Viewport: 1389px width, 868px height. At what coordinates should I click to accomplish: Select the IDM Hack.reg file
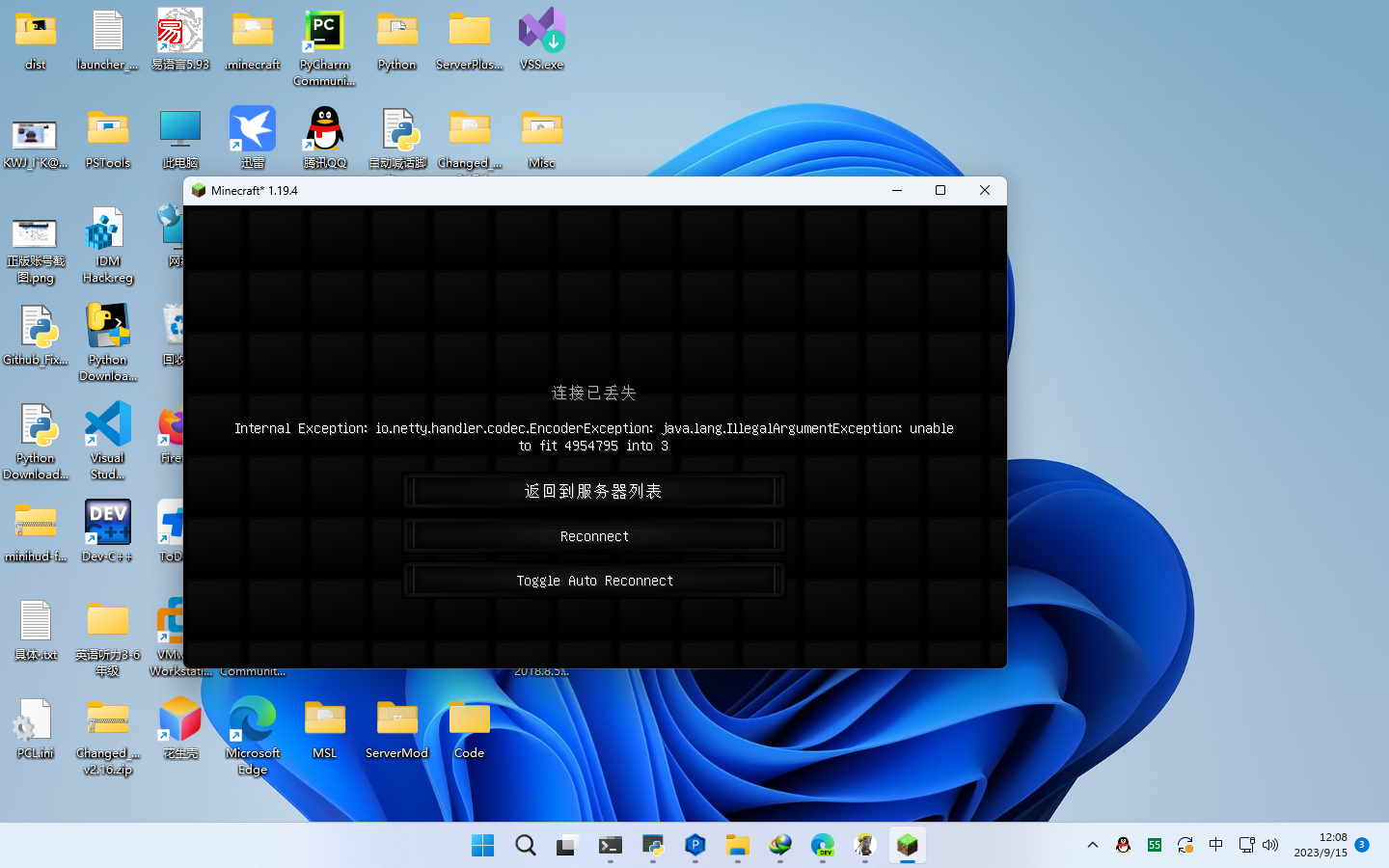[x=108, y=246]
